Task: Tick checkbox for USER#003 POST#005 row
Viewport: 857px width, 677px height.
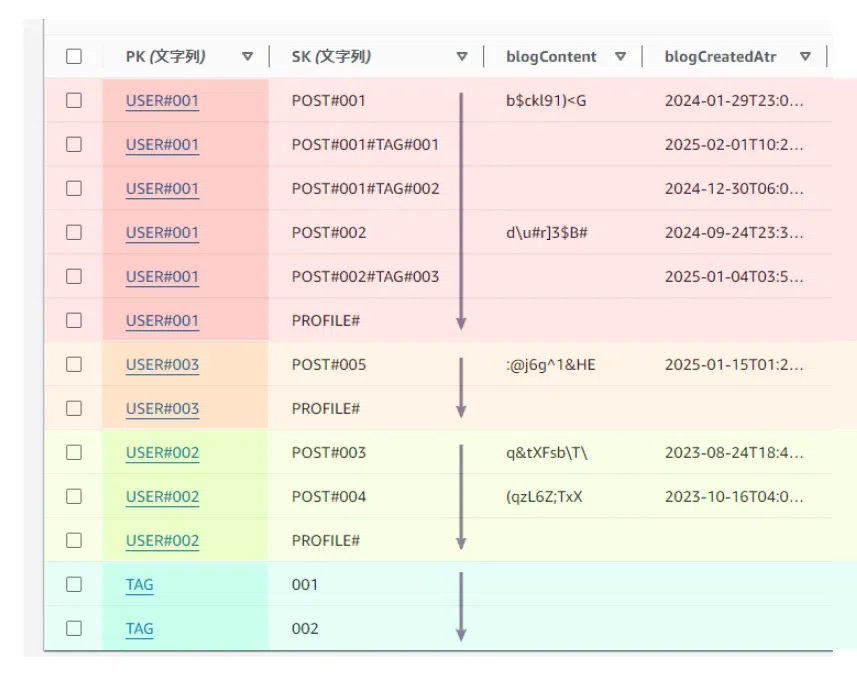Action: click(x=74, y=364)
